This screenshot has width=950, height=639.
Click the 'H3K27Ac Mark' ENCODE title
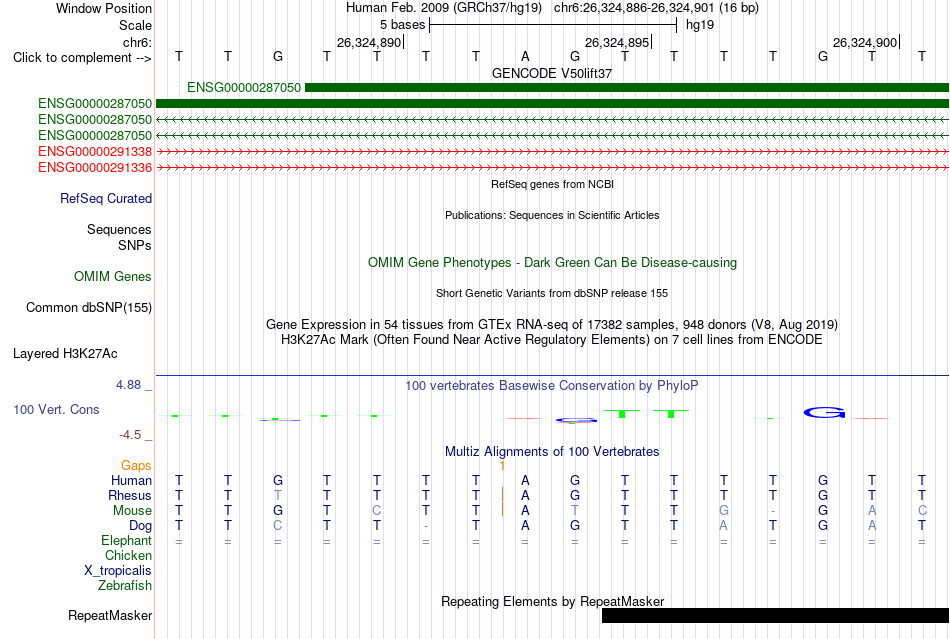[x=552, y=340]
